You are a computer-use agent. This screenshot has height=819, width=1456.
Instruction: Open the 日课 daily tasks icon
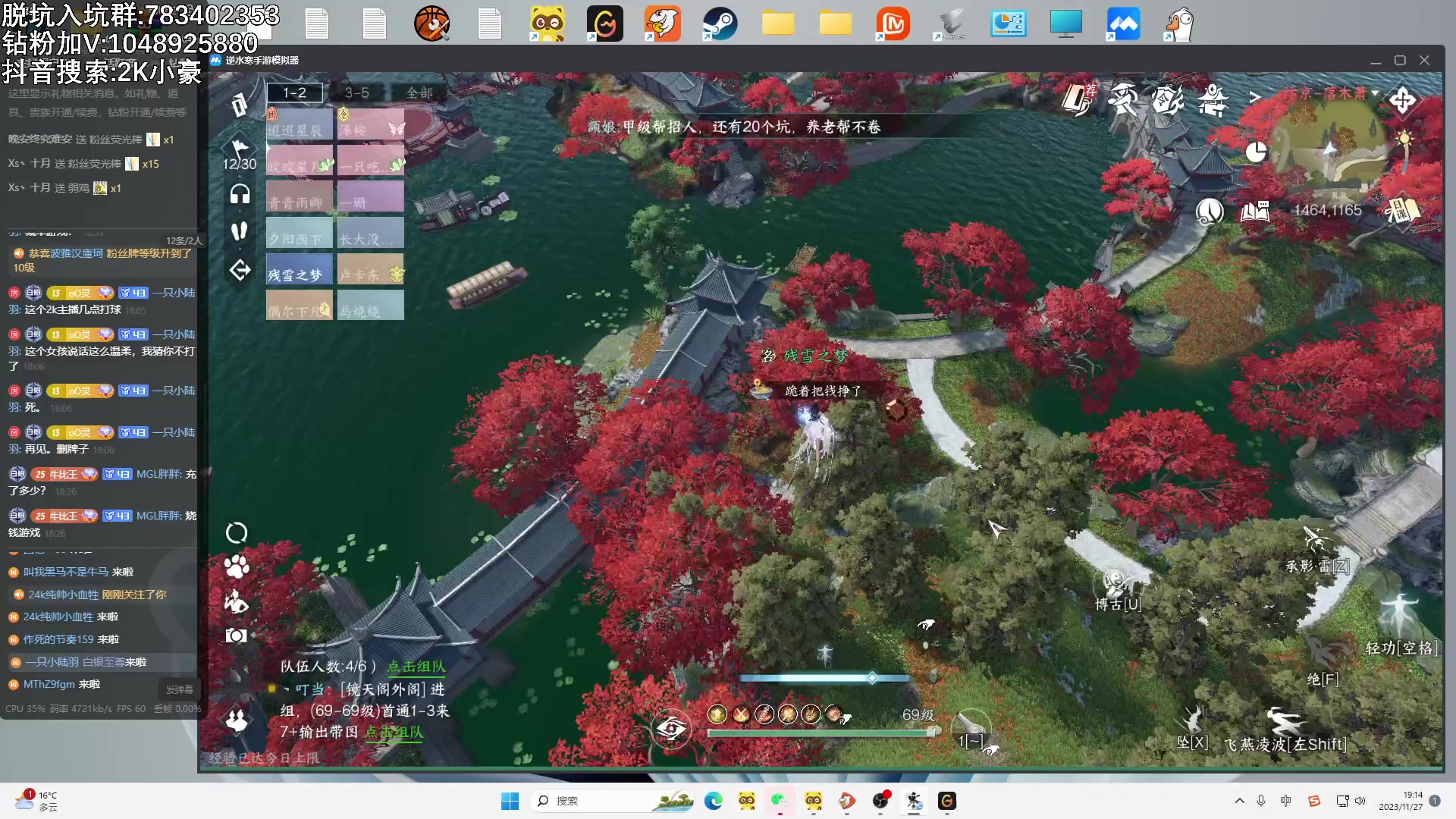pos(1401,210)
